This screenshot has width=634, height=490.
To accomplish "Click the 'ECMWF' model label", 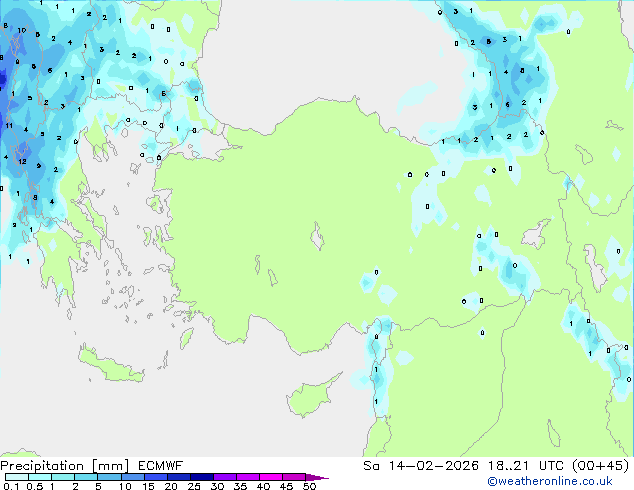I will pos(160,466).
